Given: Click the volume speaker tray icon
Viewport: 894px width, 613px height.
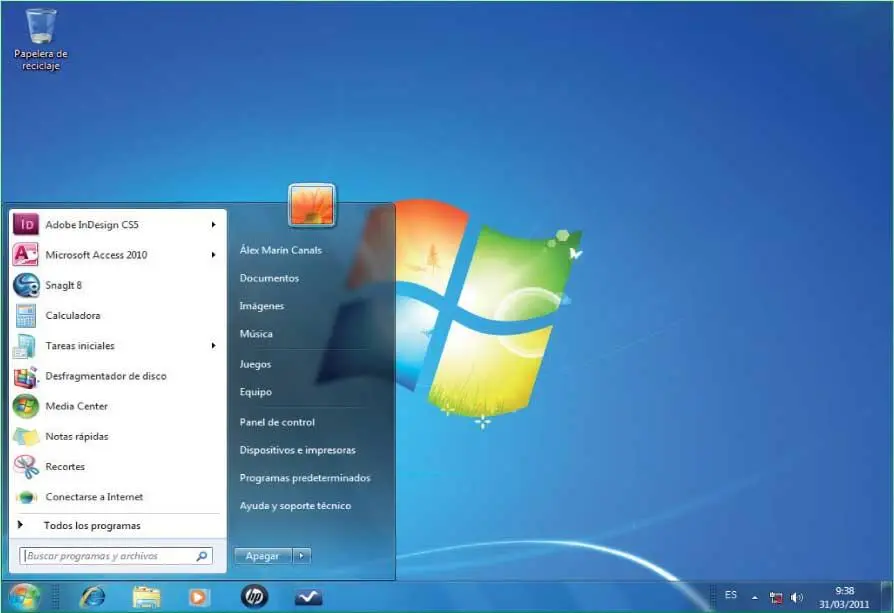Looking at the screenshot, I should coord(796,597).
